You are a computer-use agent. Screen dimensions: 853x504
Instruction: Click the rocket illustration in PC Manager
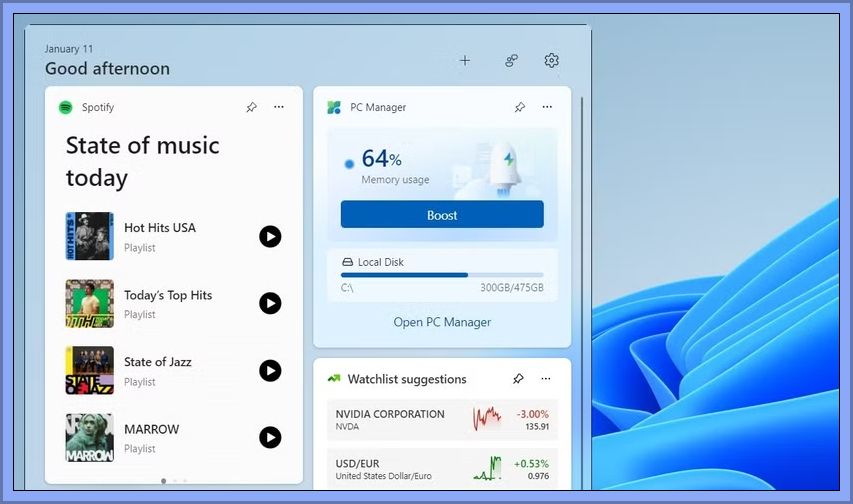(x=504, y=169)
